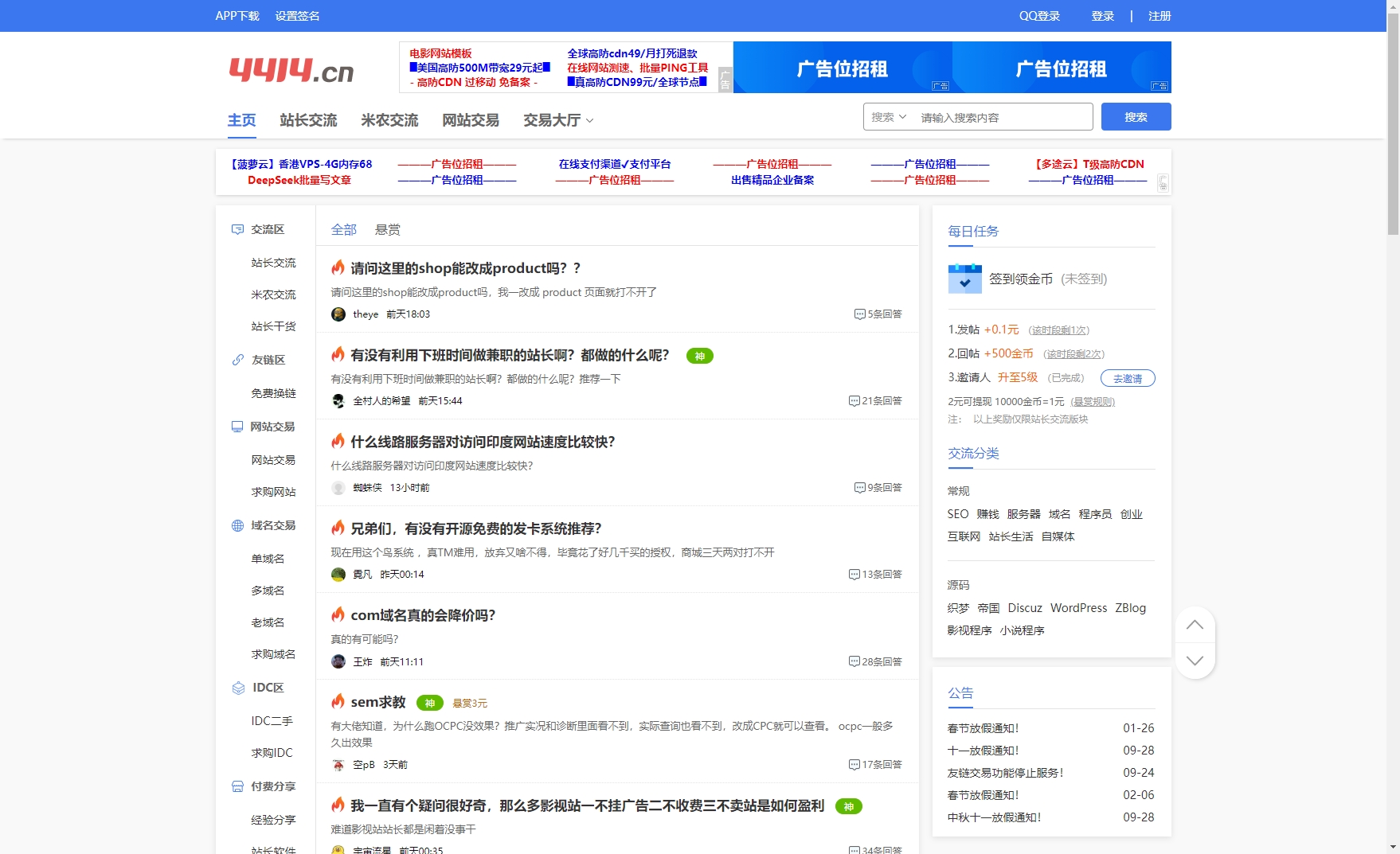Open the 米农交流 navigation tab

[x=390, y=120]
